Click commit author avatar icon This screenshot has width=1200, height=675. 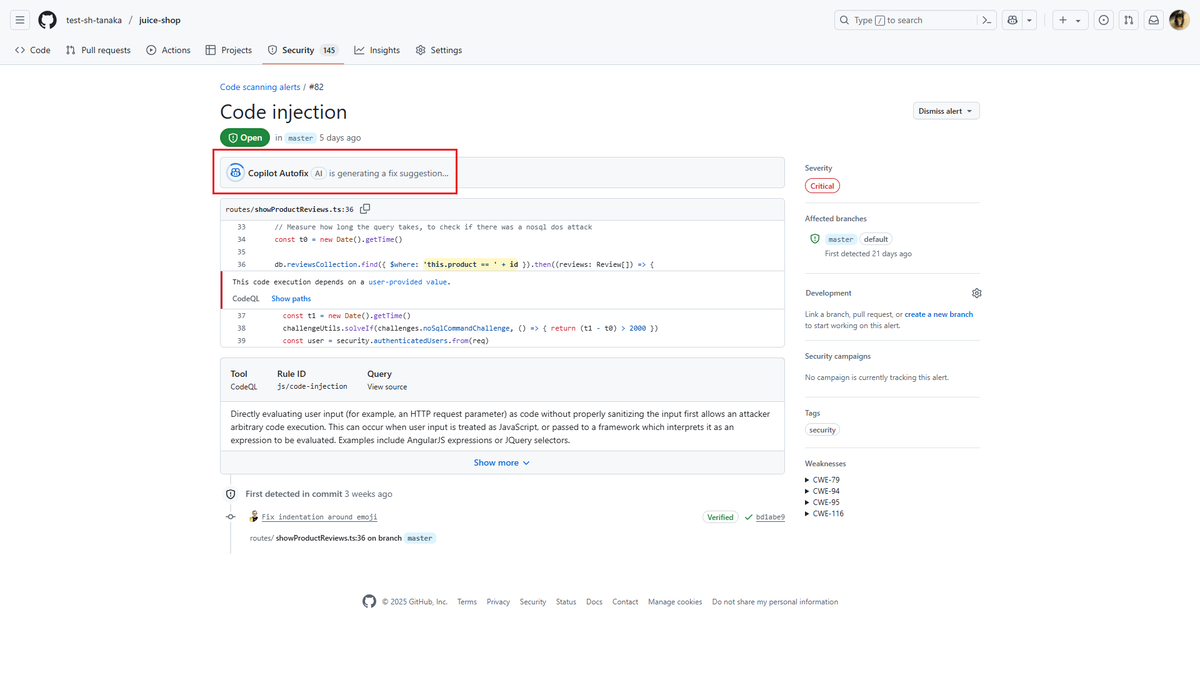tap(254, 517)
